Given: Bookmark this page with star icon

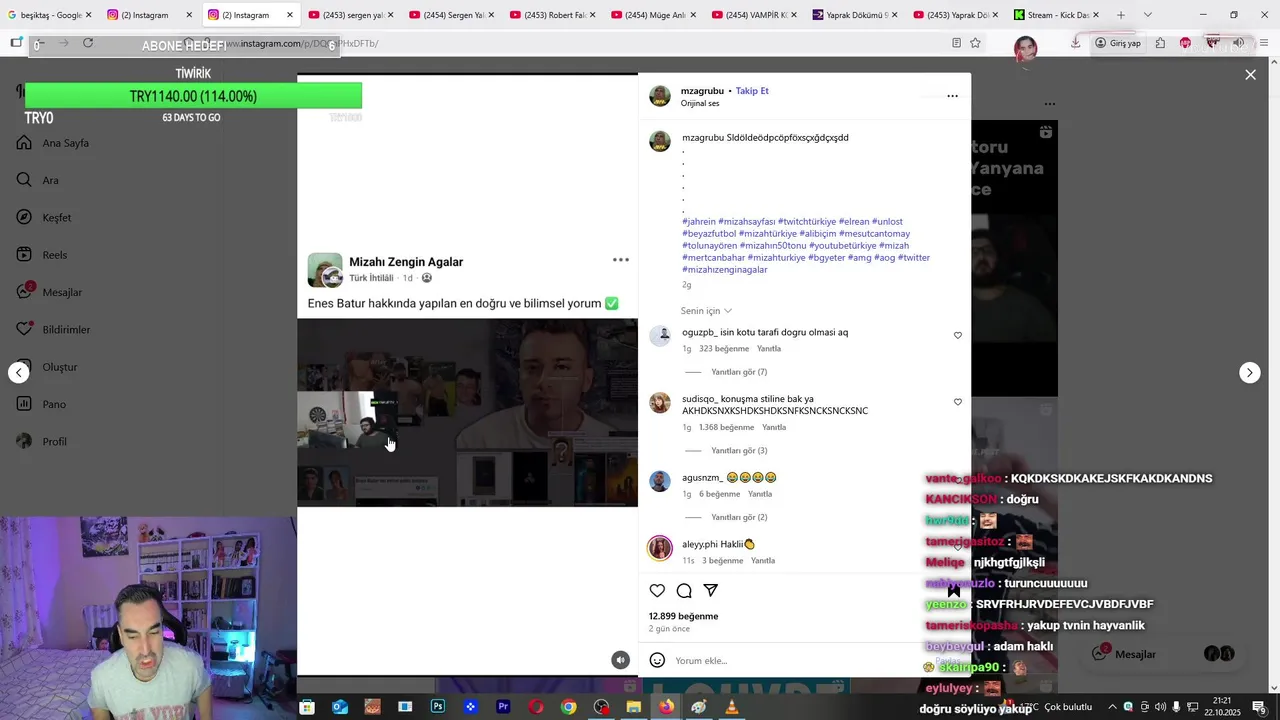Looking at the screenshot, I should (975, 43).
